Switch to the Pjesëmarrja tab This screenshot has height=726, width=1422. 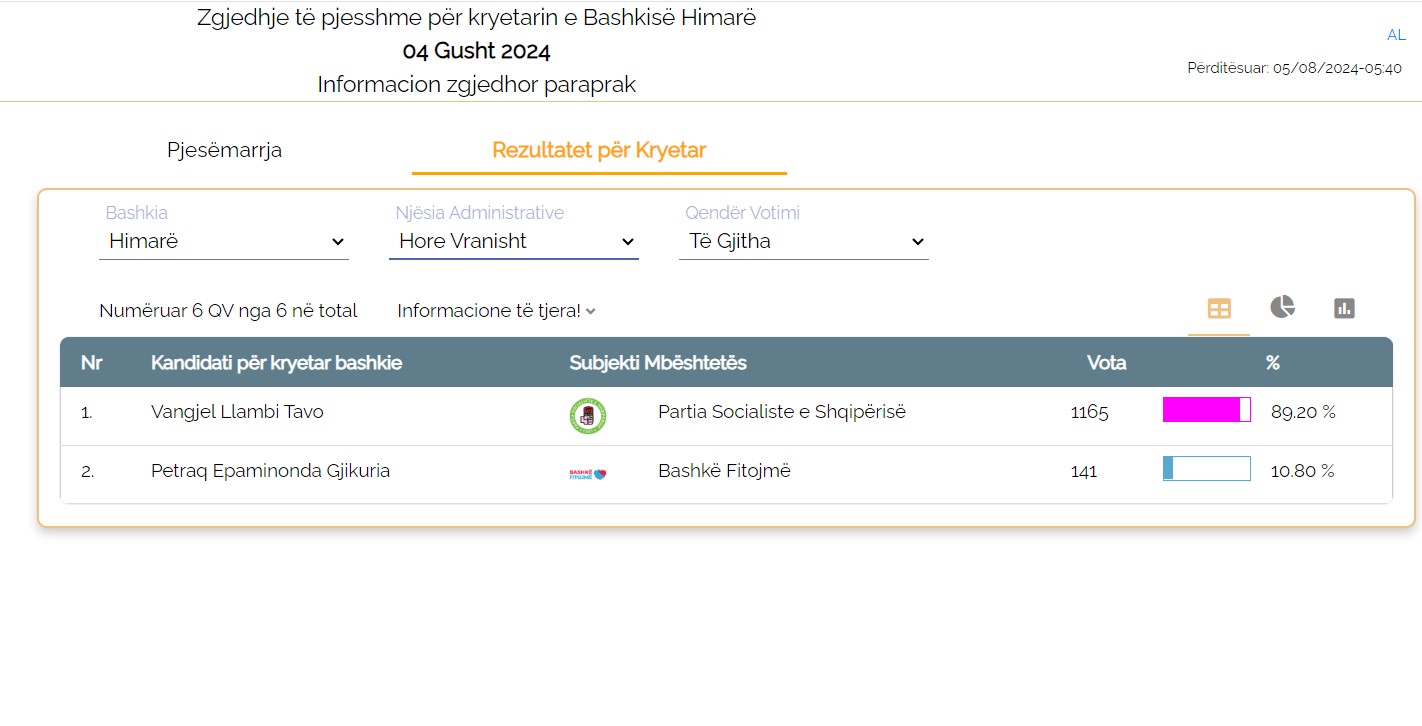(x=224, y=150)
